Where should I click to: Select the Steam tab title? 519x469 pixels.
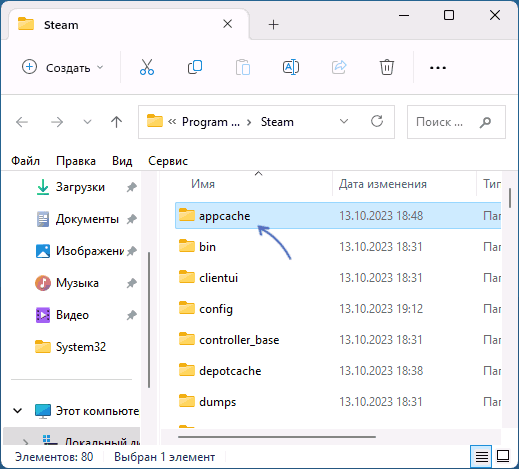pos(61,25)
